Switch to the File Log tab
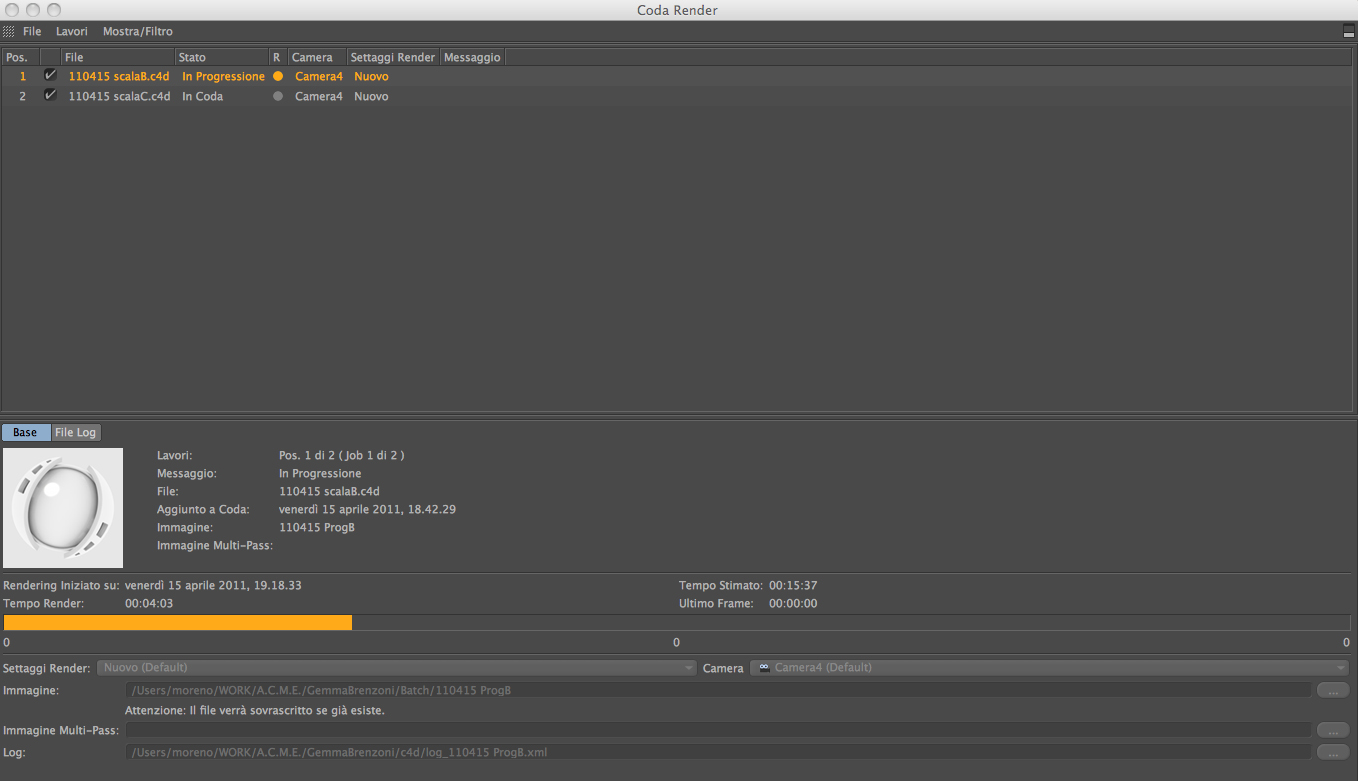 click(76, 432)
